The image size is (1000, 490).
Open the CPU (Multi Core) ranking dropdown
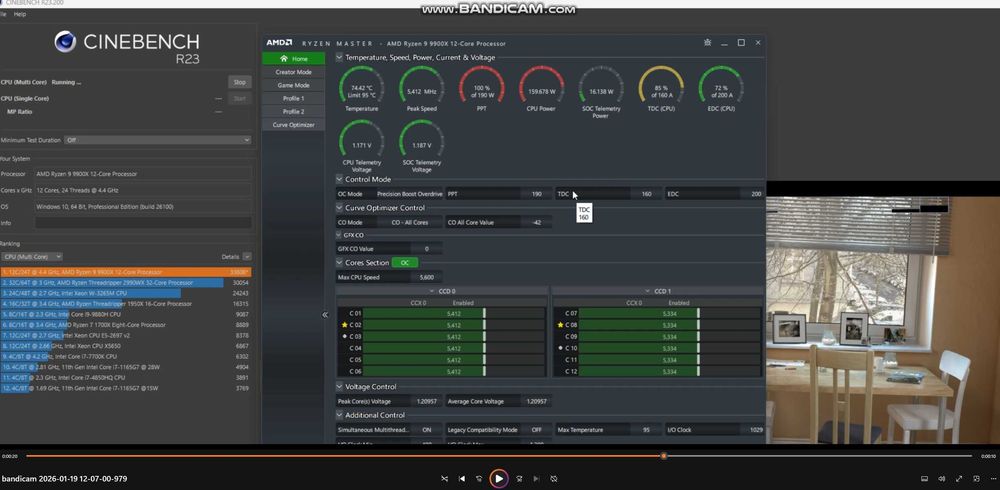[x=32, y=256]
